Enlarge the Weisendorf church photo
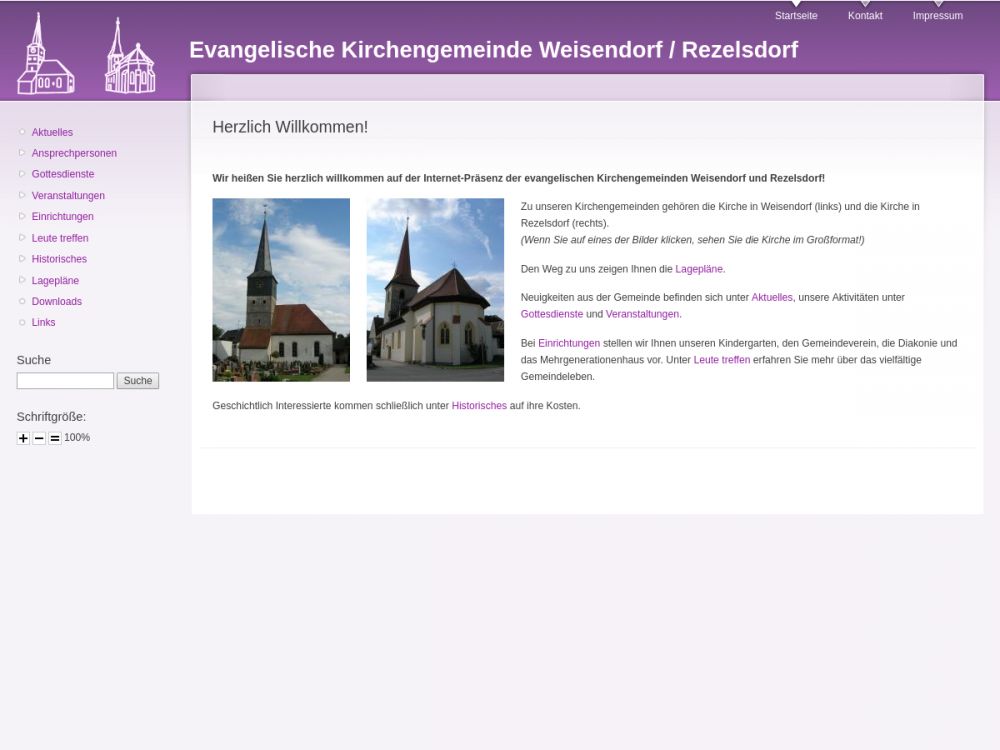The height and width of the screenshot is (750, 1000). coord(281,290)
